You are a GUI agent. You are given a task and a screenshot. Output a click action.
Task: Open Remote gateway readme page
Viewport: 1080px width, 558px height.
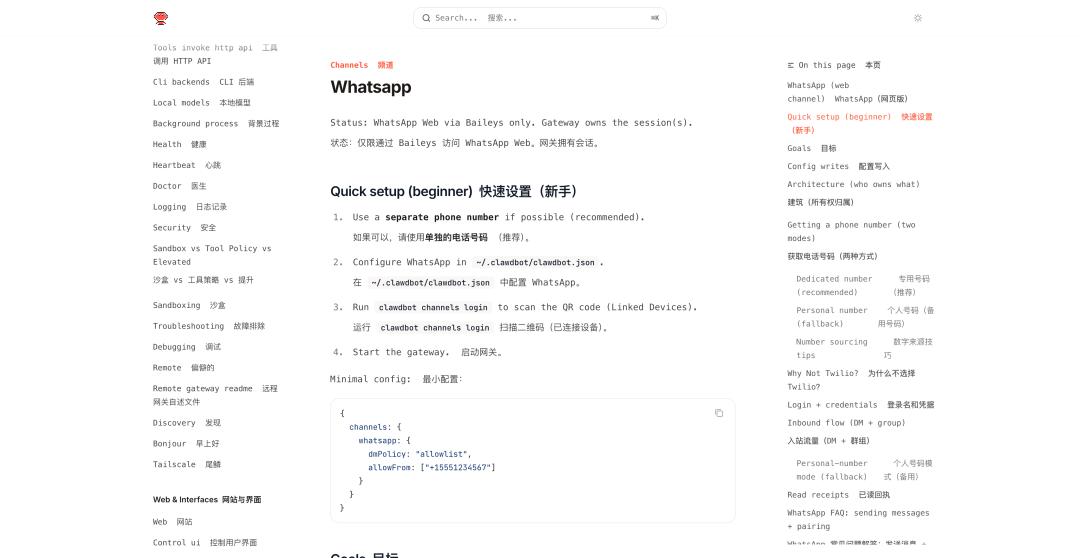215,395
